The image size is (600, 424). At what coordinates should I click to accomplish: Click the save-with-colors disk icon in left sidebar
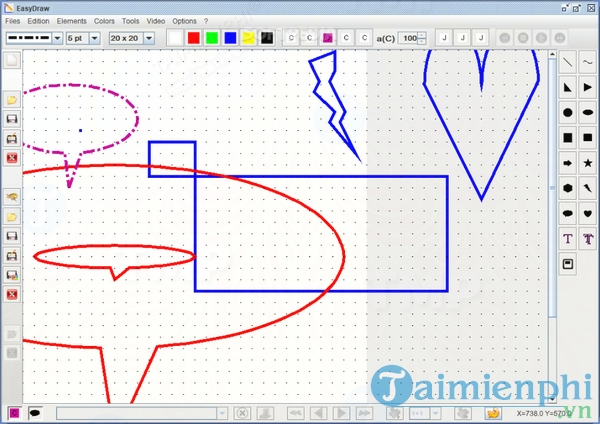[x=12, y=275]
